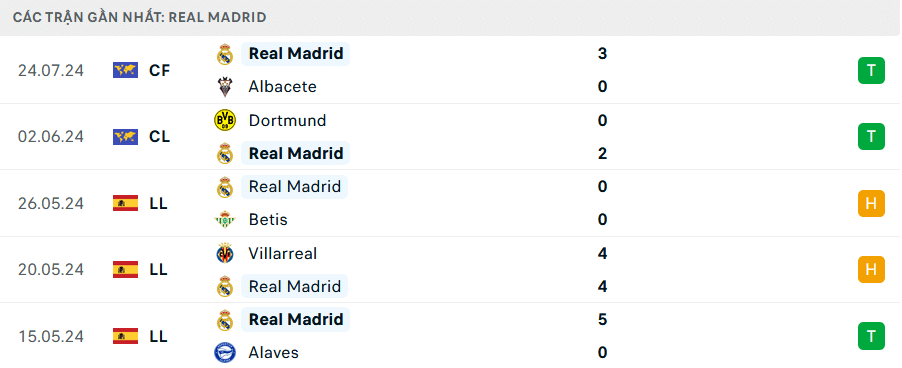Open the Villarreal team link
Image resolution: width=902 pixels, height=368 pixels.
click(282, 253)
